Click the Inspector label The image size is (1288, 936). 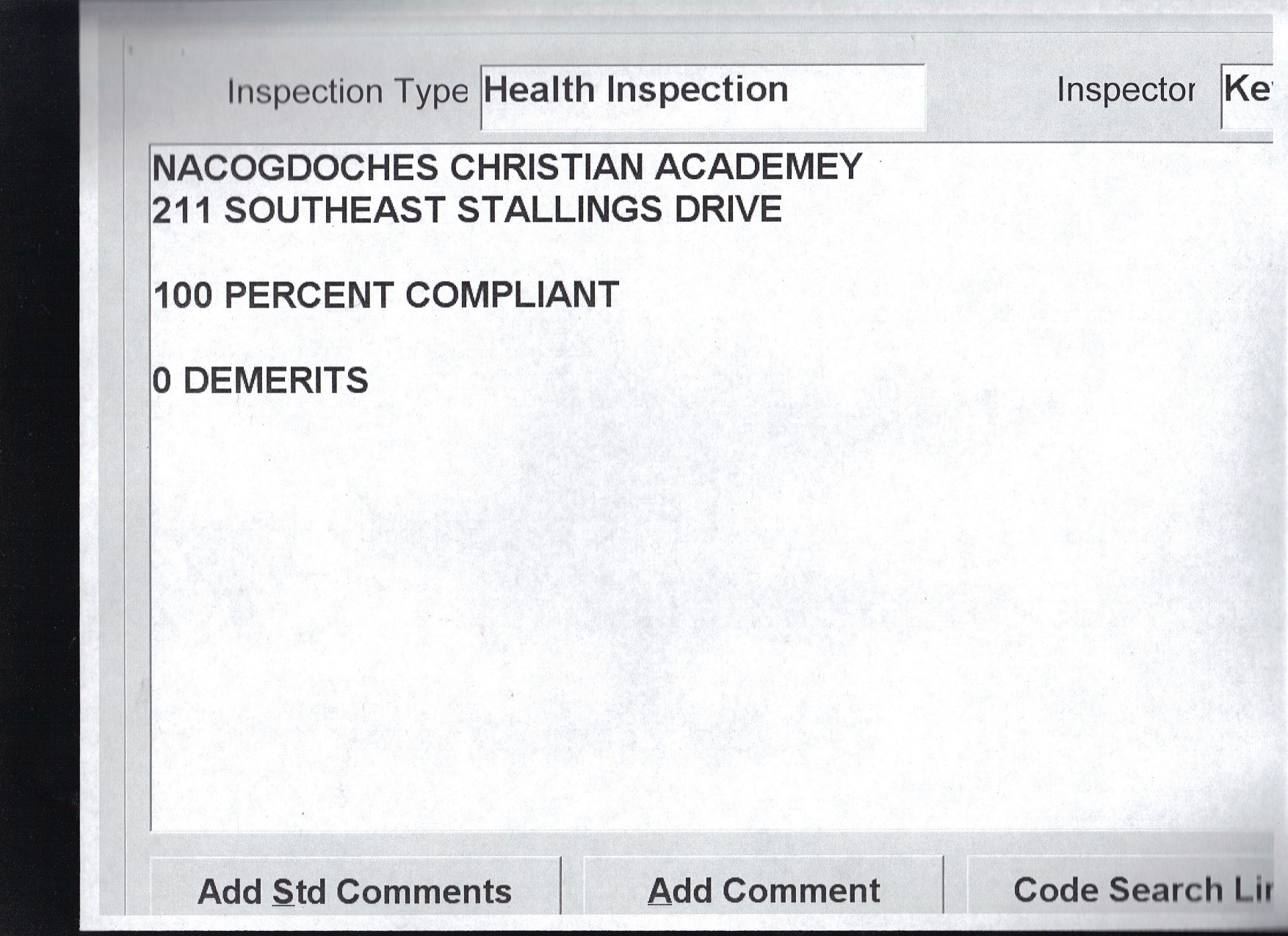pos(1126,90)
